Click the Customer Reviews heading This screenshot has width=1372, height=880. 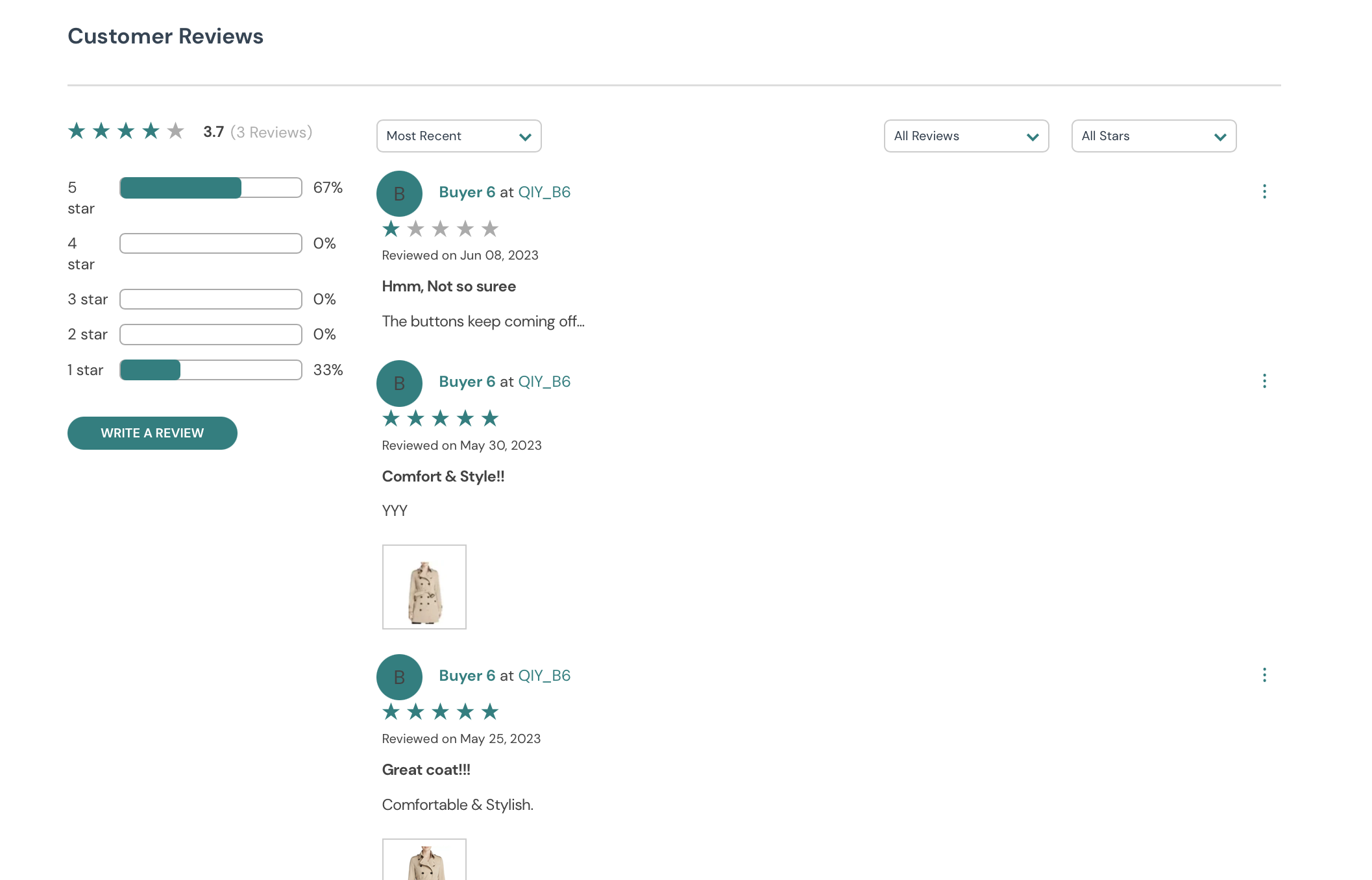click(165, 36)
